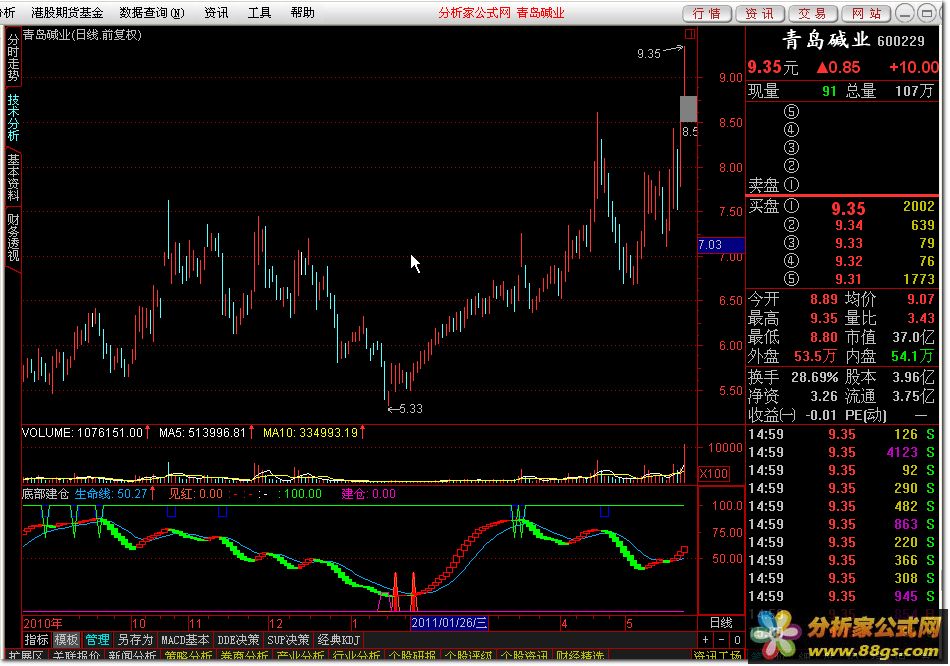Open the 工具 menu
This screenshot has width=950, height=666.
259,13
